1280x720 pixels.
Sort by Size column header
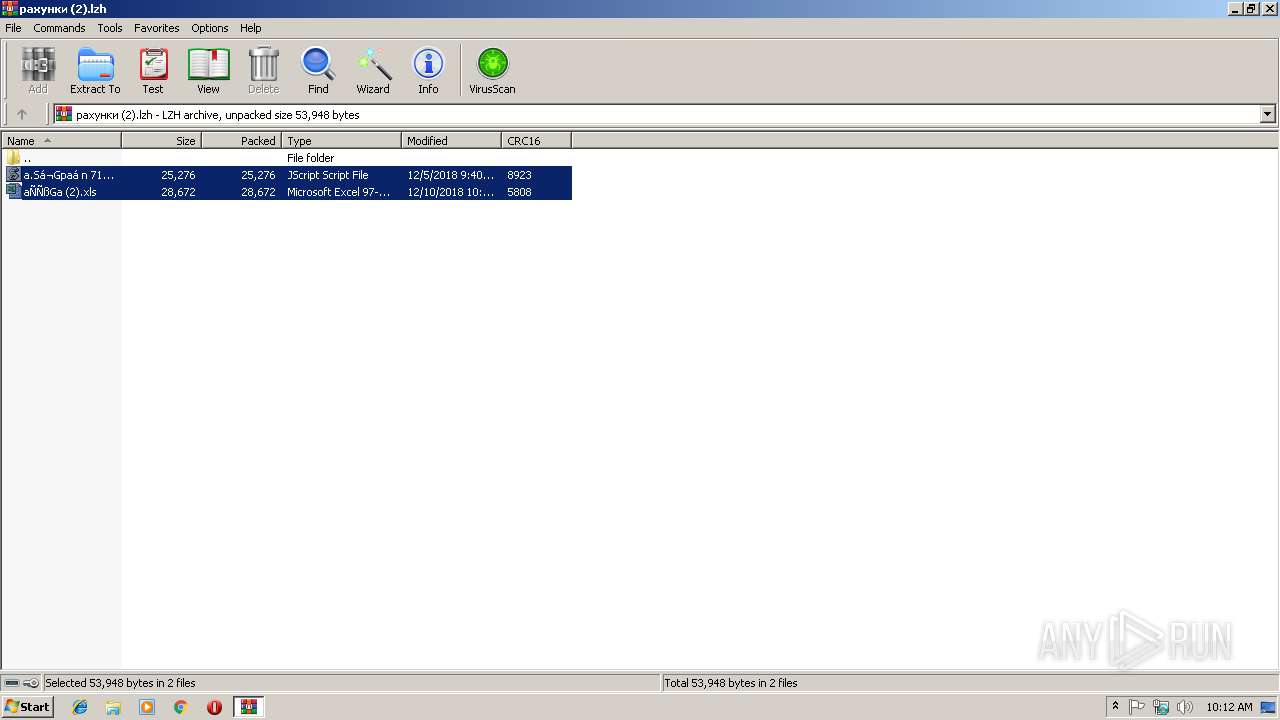click(x=161, y=141)
